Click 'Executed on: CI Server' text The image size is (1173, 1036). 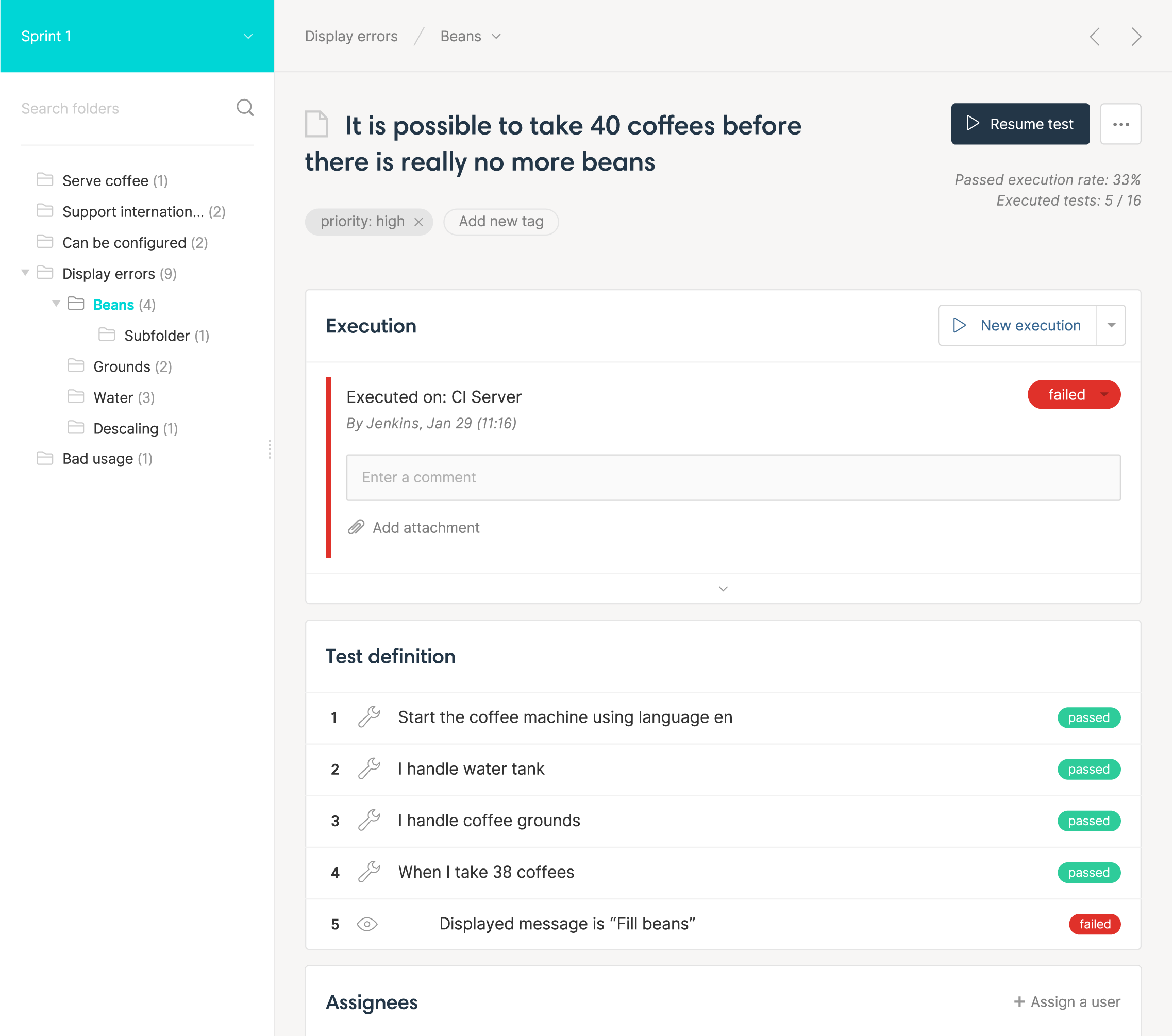[434, 397]
